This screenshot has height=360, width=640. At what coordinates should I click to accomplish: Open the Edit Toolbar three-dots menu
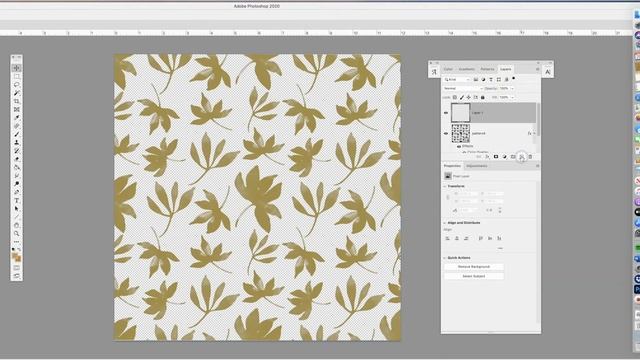pos(17,242)
